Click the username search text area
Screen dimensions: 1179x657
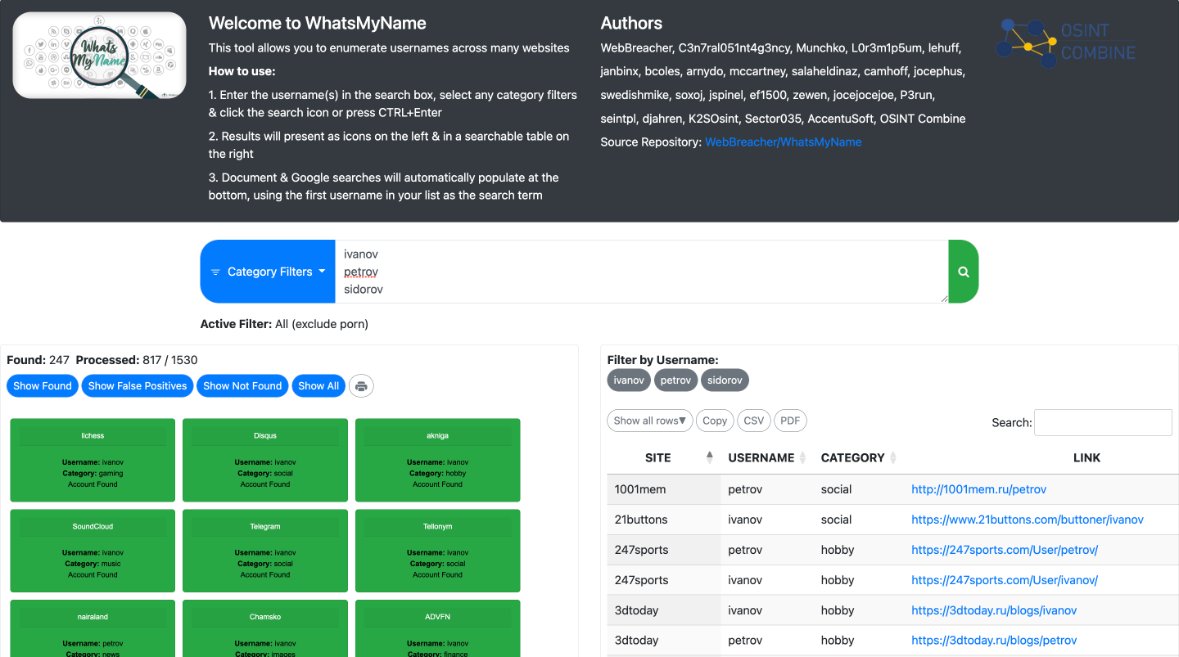tap(641, 271)
